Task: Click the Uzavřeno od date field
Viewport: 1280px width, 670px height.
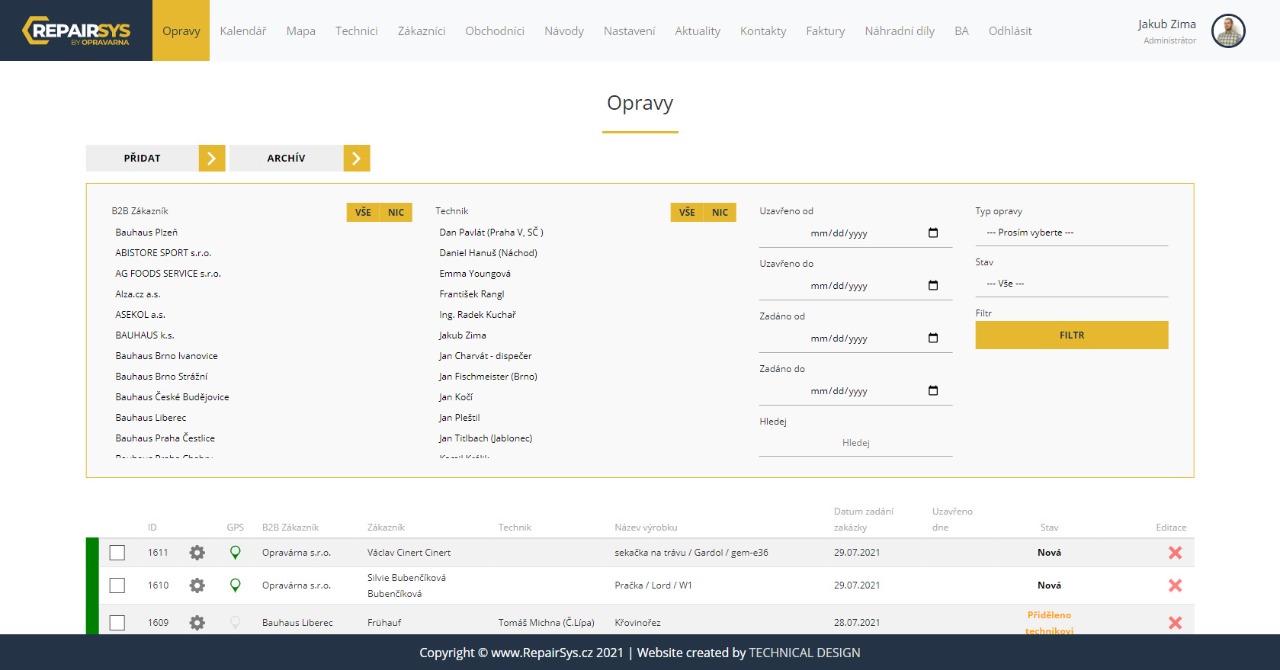Action: tap(856, 233)
